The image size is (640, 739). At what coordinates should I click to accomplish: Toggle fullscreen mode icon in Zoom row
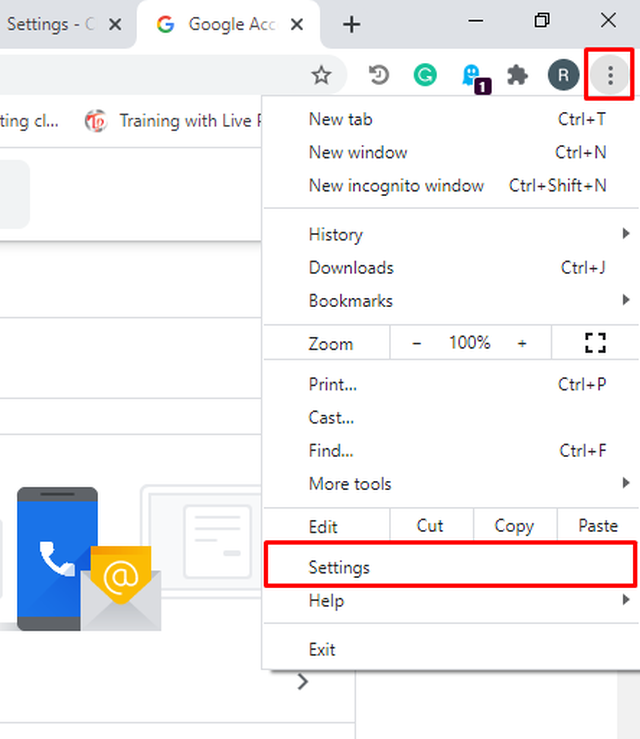pyautogui.click(x=595, y=343)
